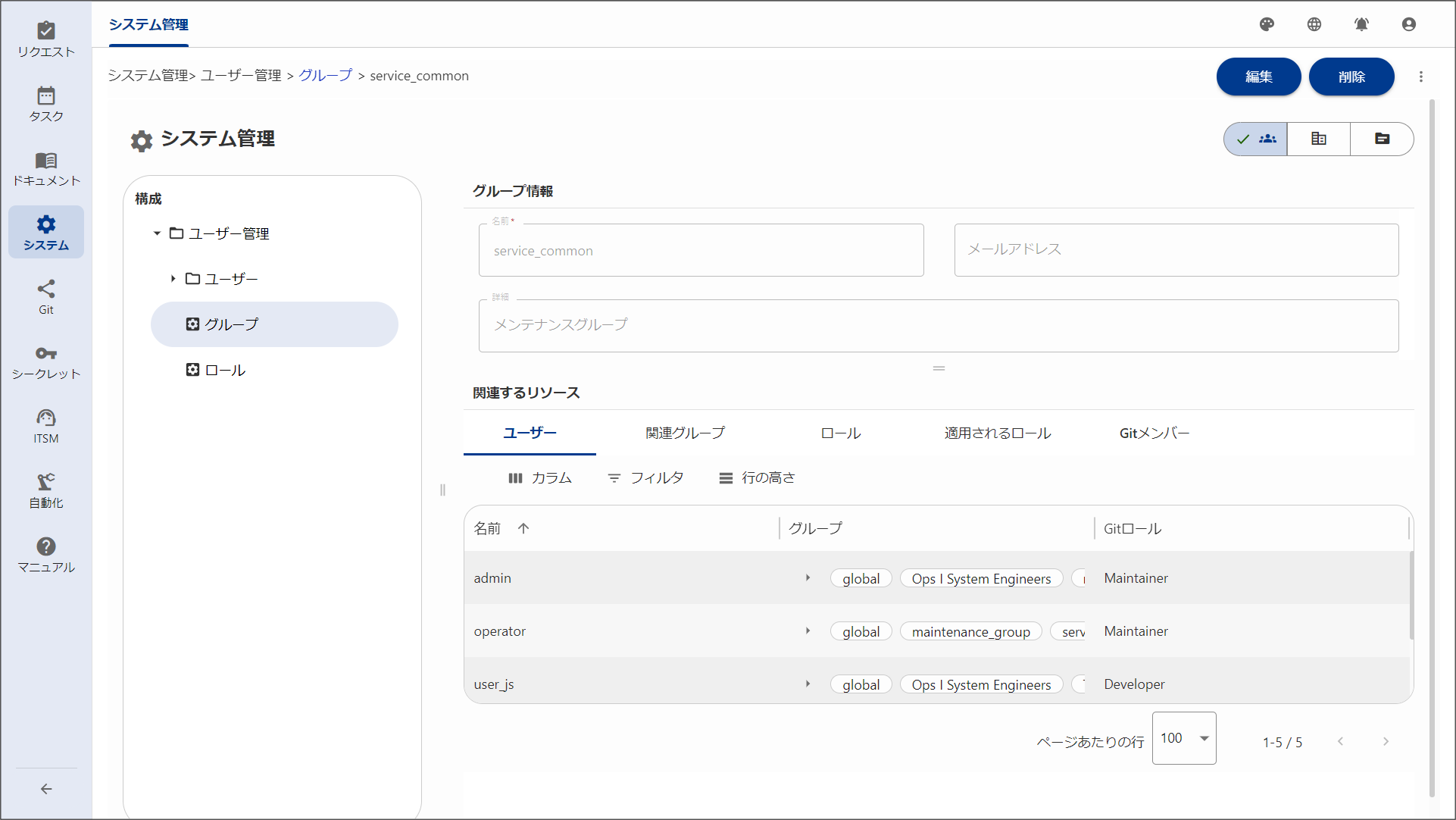Switch to the 適用されるロール tab
This screenshot has height=820, width=1456.
(998, 433)
